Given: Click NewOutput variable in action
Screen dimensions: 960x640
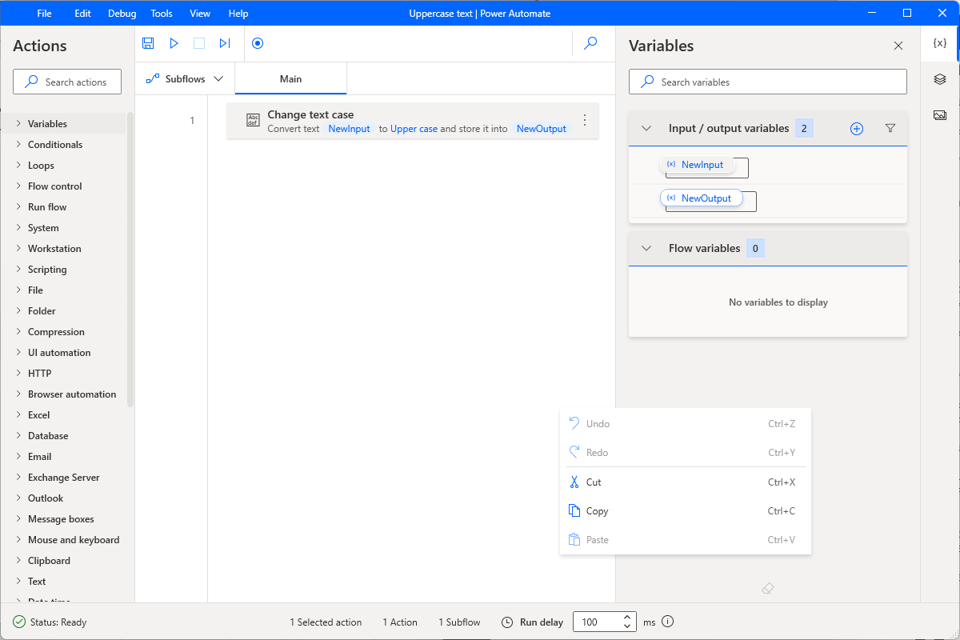Looking at the screenshot, I should (541, 129).
